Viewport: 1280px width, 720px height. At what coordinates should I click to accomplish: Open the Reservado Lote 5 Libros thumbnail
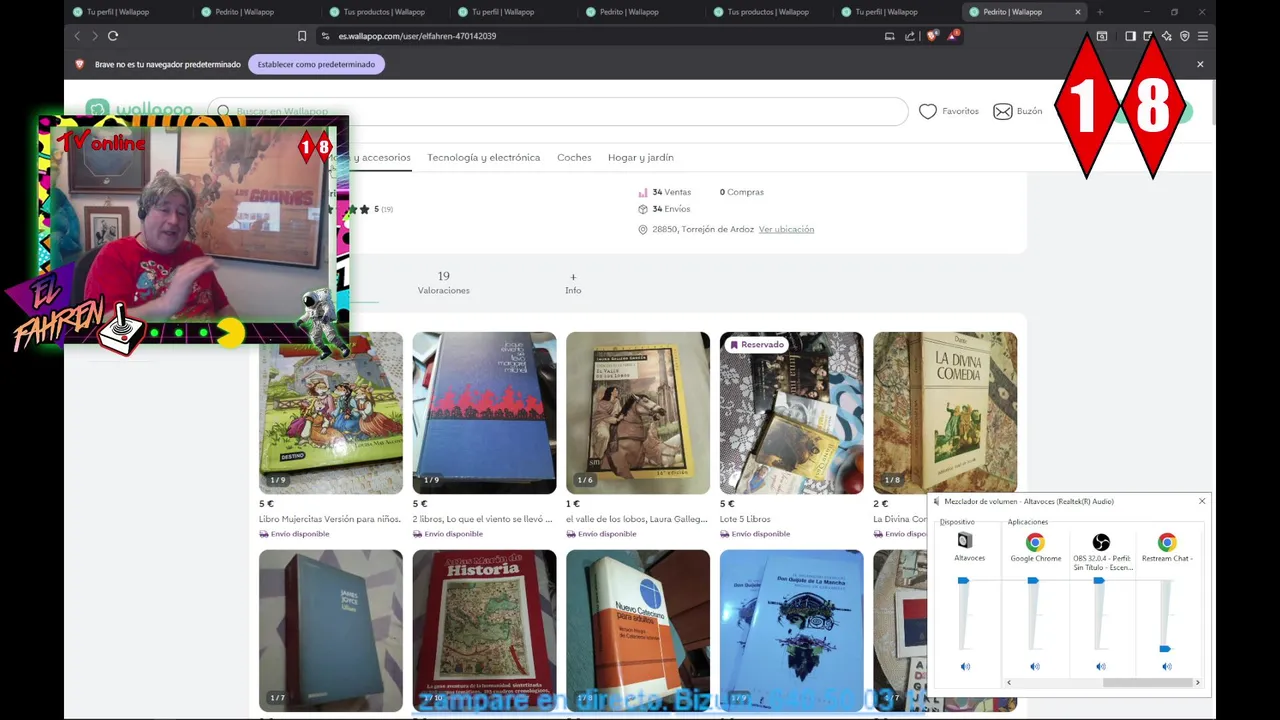(791, 413)
